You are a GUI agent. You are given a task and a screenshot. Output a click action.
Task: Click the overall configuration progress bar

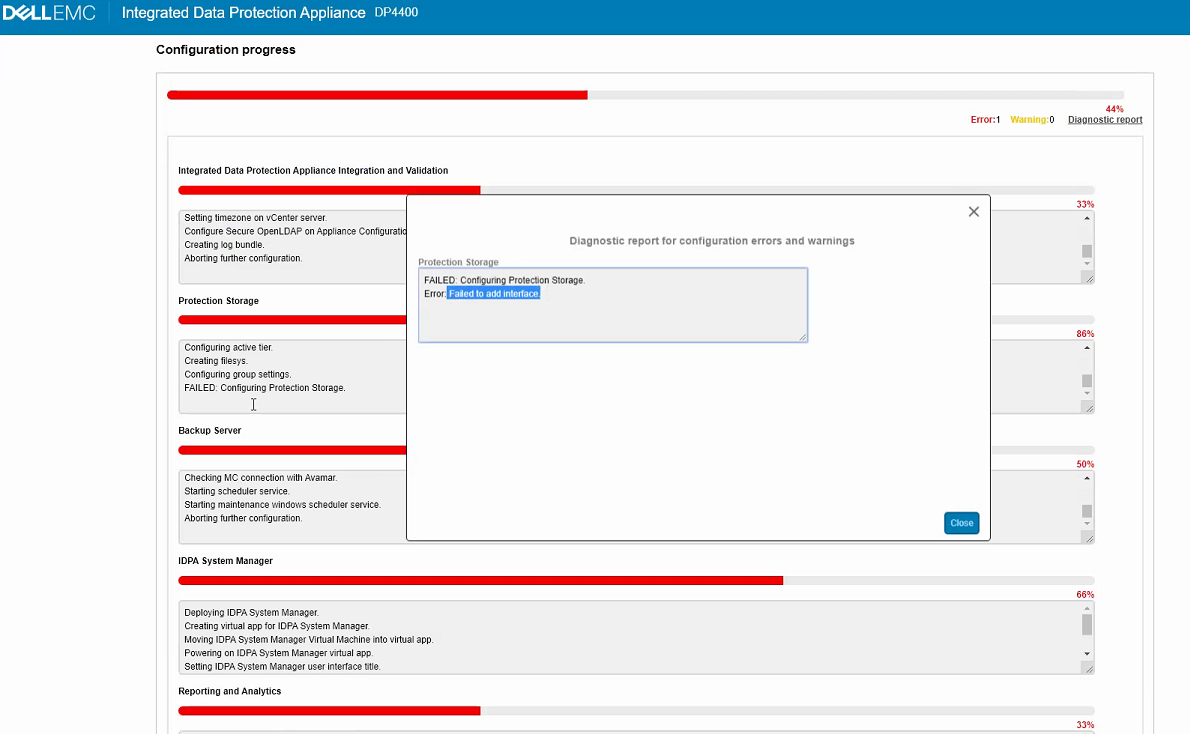644,95
